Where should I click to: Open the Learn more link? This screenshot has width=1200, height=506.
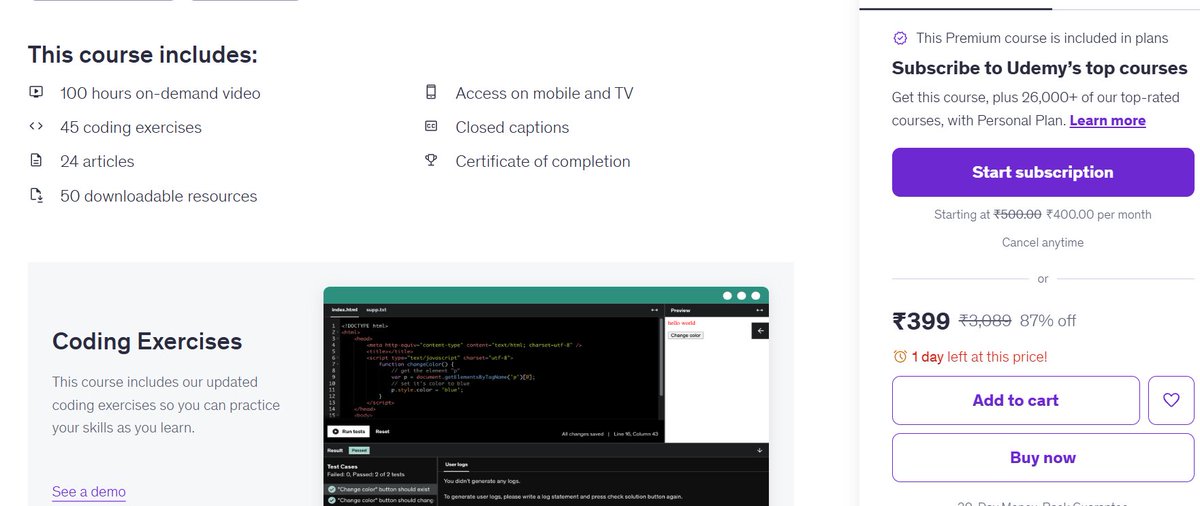(1107, 120)
